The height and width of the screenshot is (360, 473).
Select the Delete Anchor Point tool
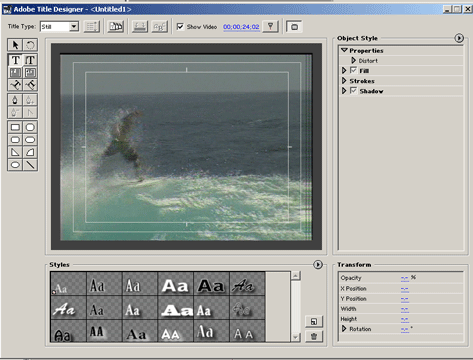pos(15,112)
